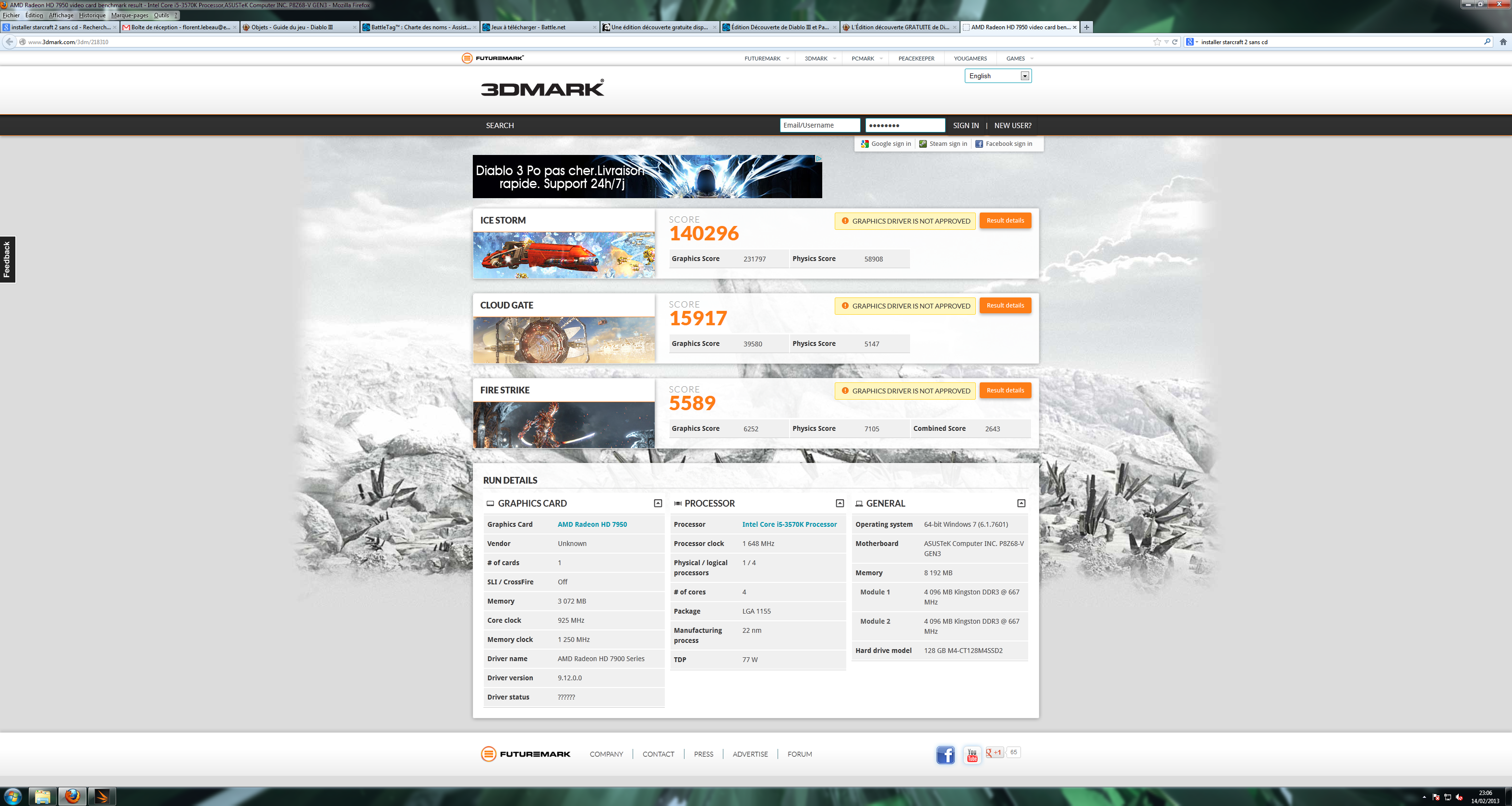
Task: Follow the AMD Radeon HD 7950 link
Action: (592, 524)
